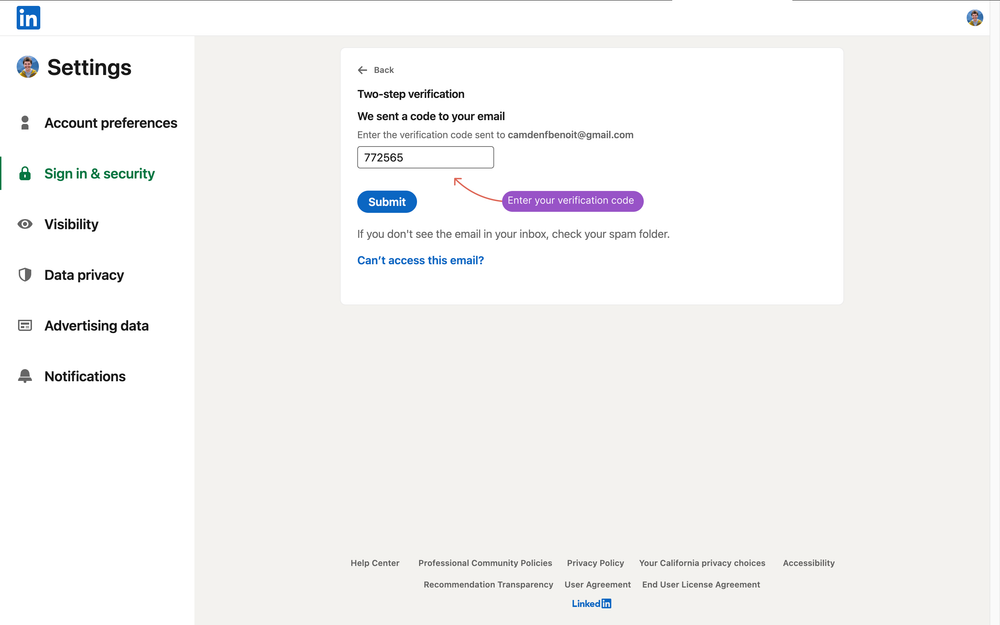Click the LinkedIn logo in the top bar
The width and height of the screenshot is (1000, 625).
[28, 17]
